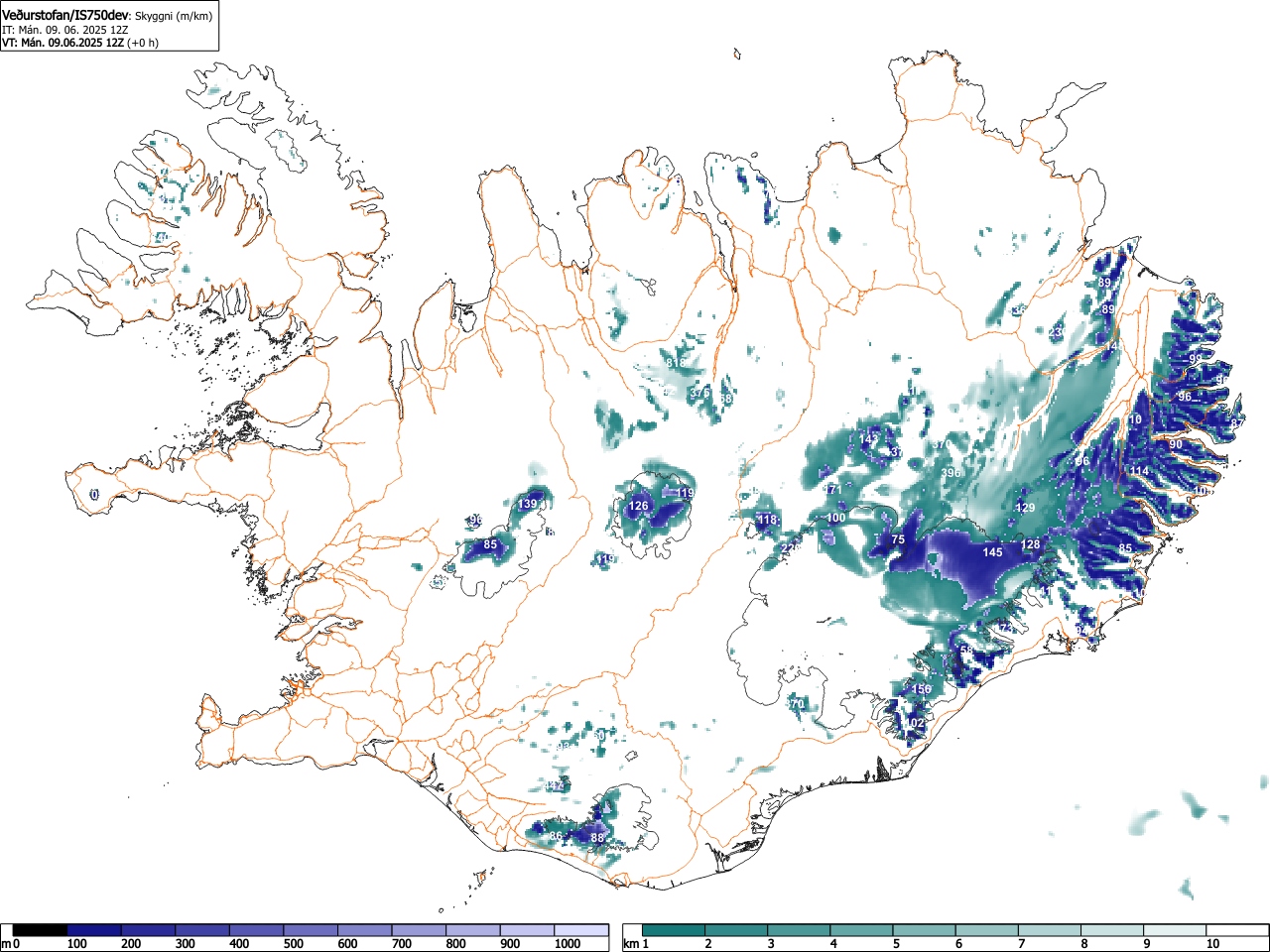Click the "7" km scale label
The image size is (1270, 952).
click(x=1021, y=944)
